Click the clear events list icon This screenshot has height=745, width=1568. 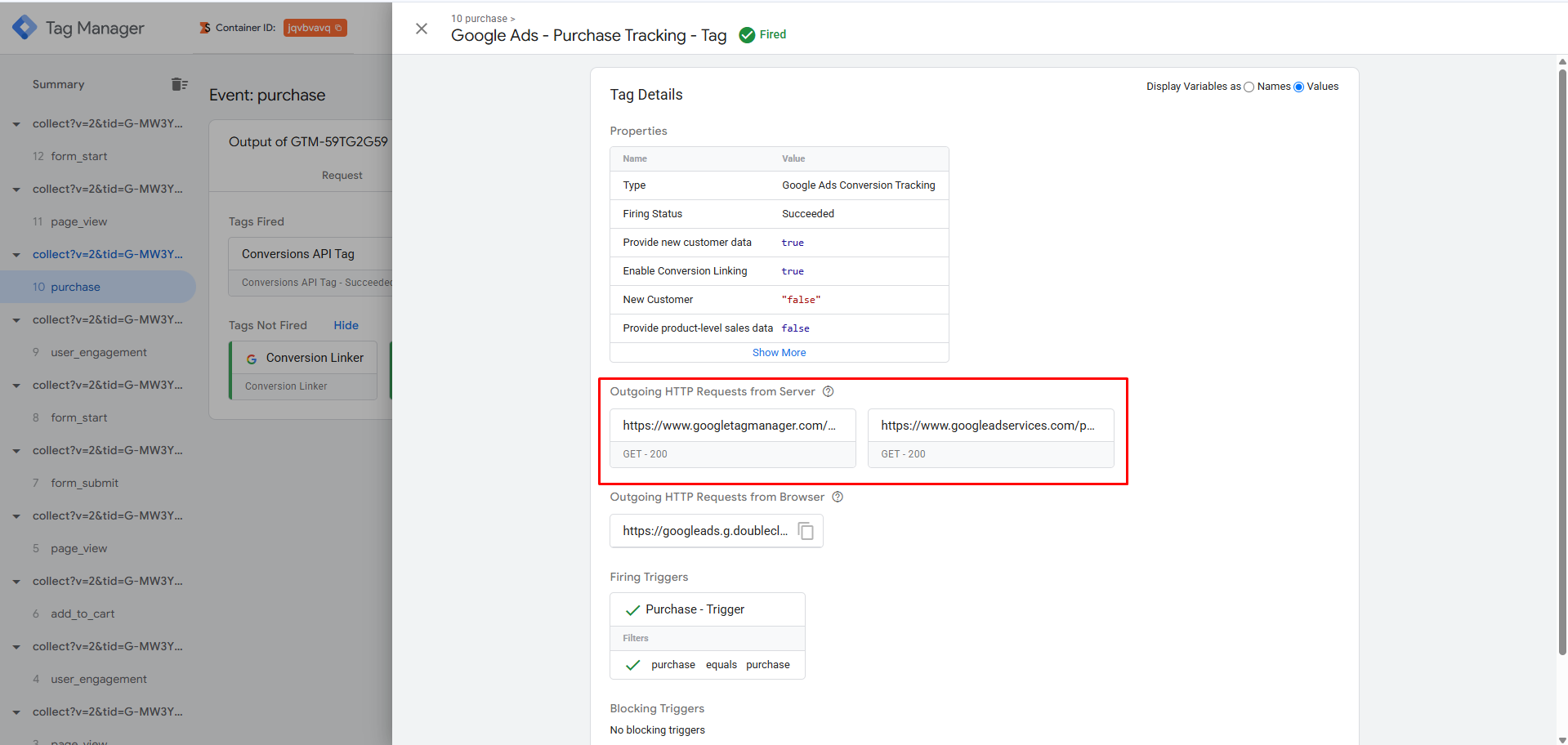click(180, 84)
